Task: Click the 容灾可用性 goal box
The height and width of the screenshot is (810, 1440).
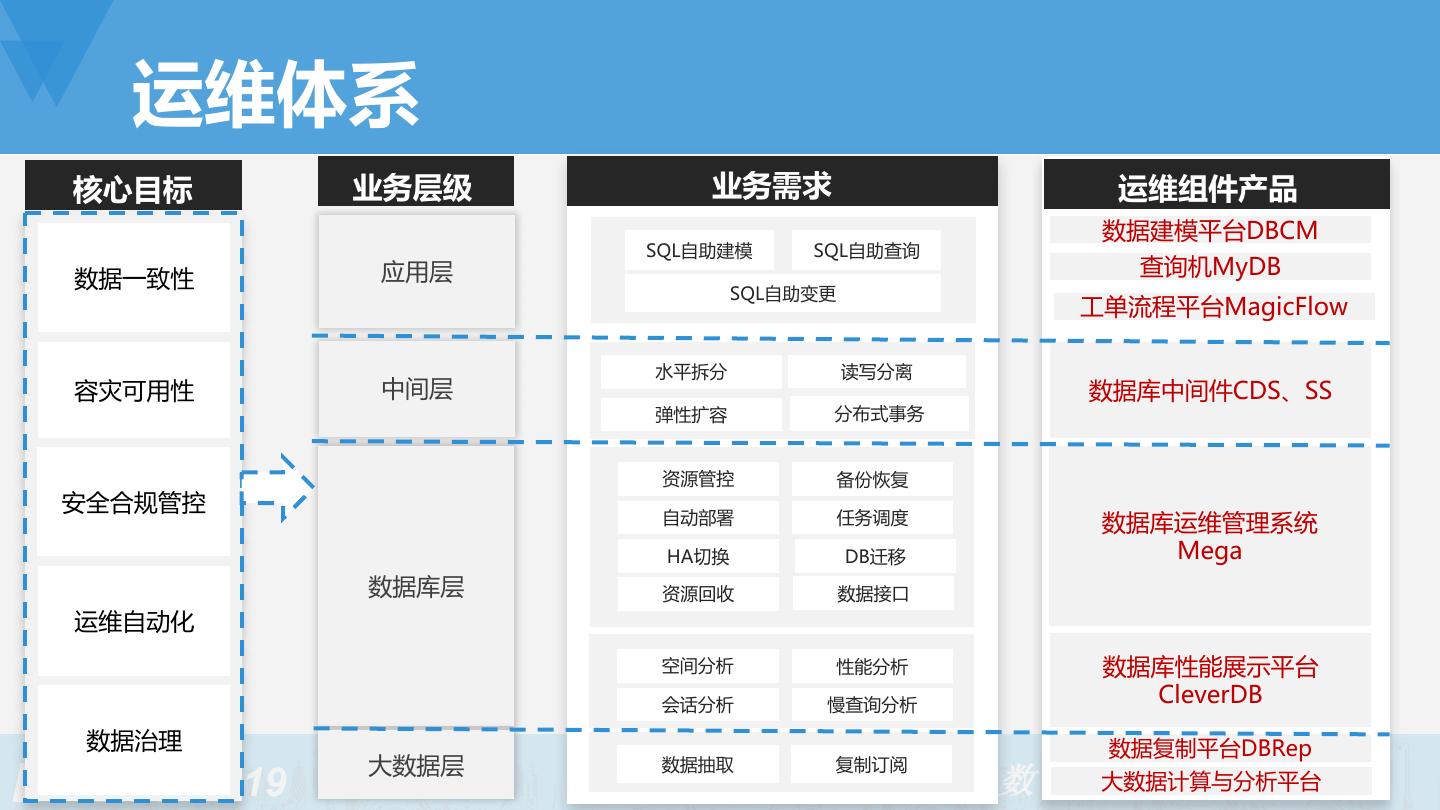Action: [x=134, y=390]
